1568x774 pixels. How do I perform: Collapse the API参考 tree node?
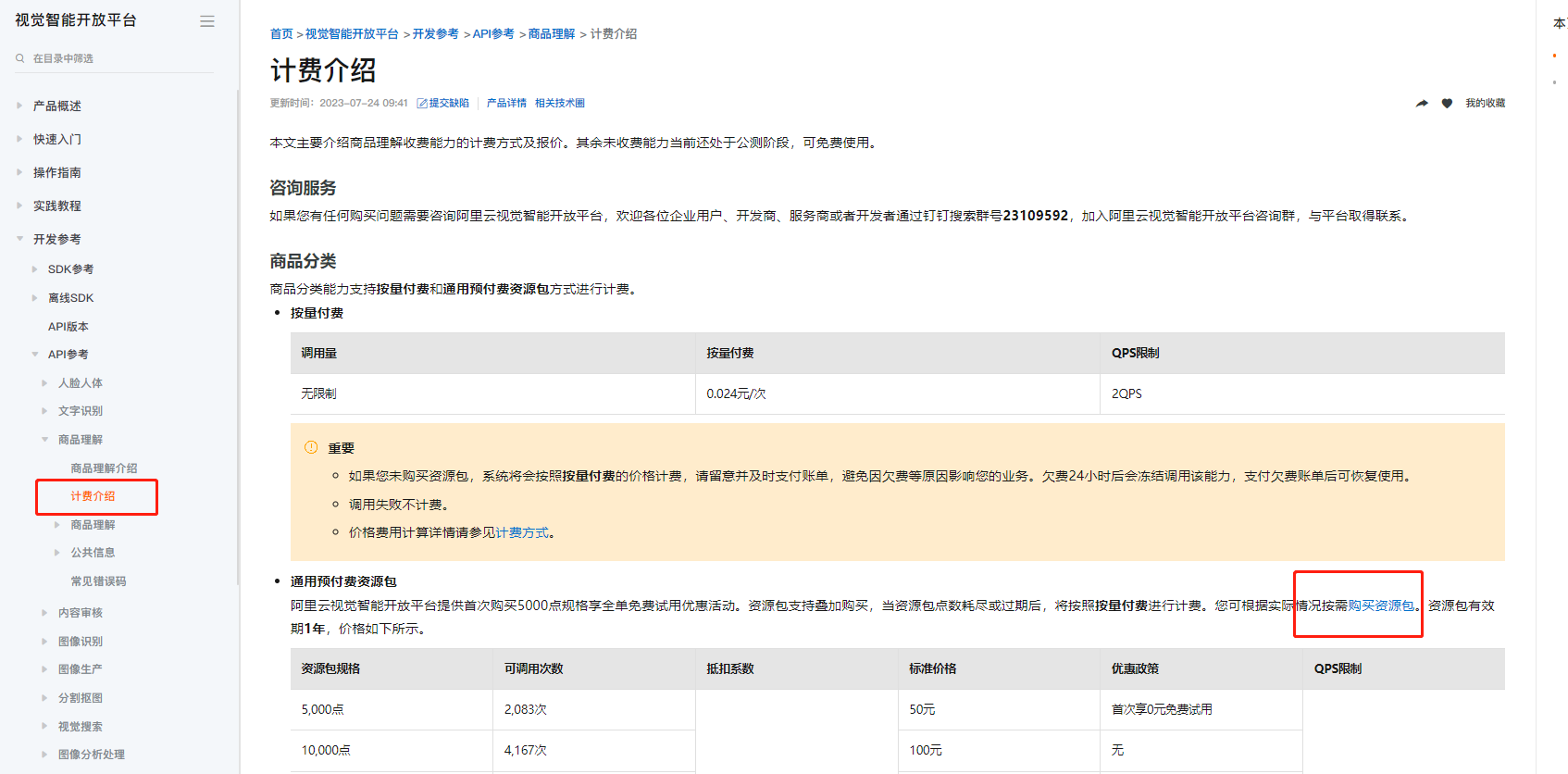tap(35, 355)
